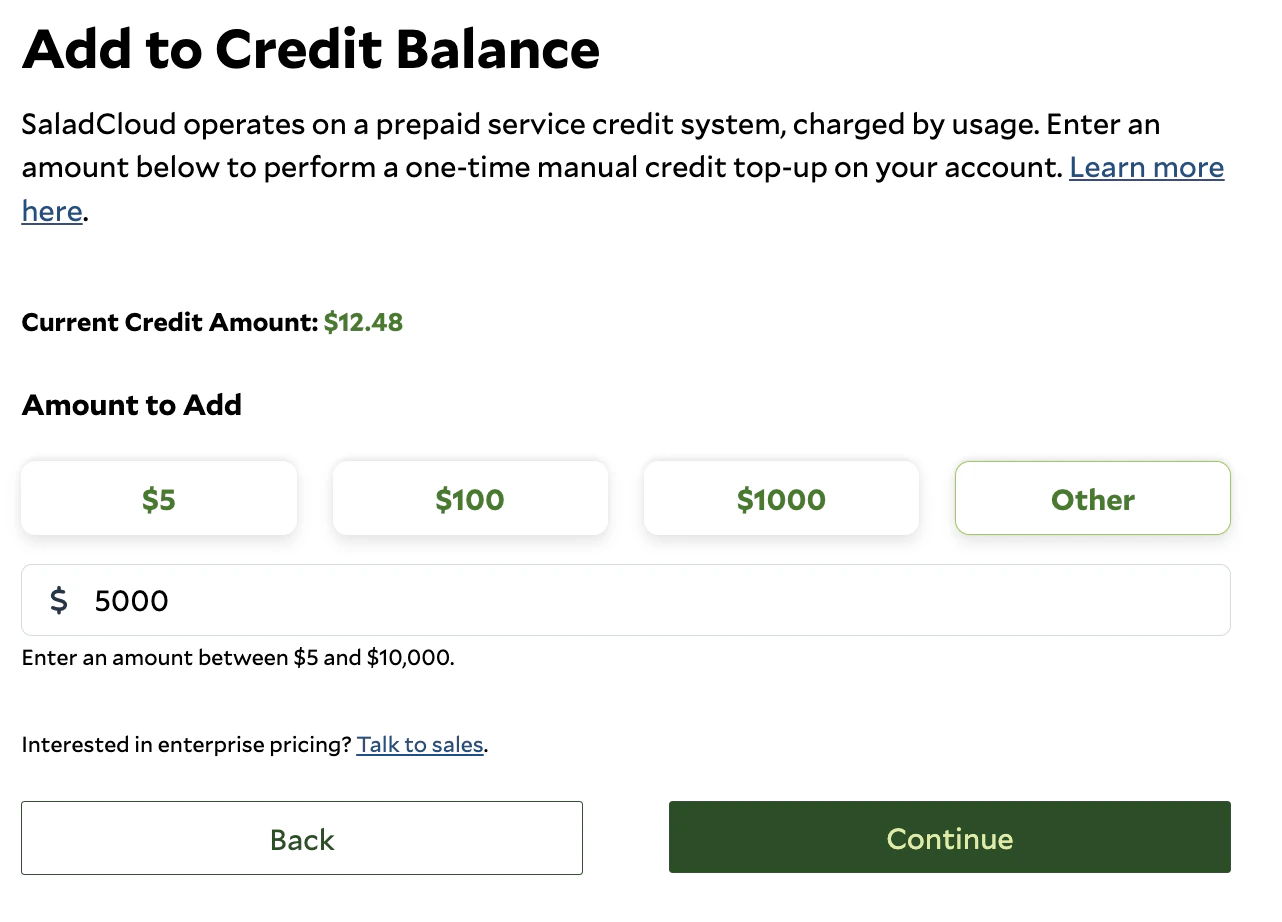Click the Interested in enterprise pricing text
1282x922 pixels.
coord(187,745)
